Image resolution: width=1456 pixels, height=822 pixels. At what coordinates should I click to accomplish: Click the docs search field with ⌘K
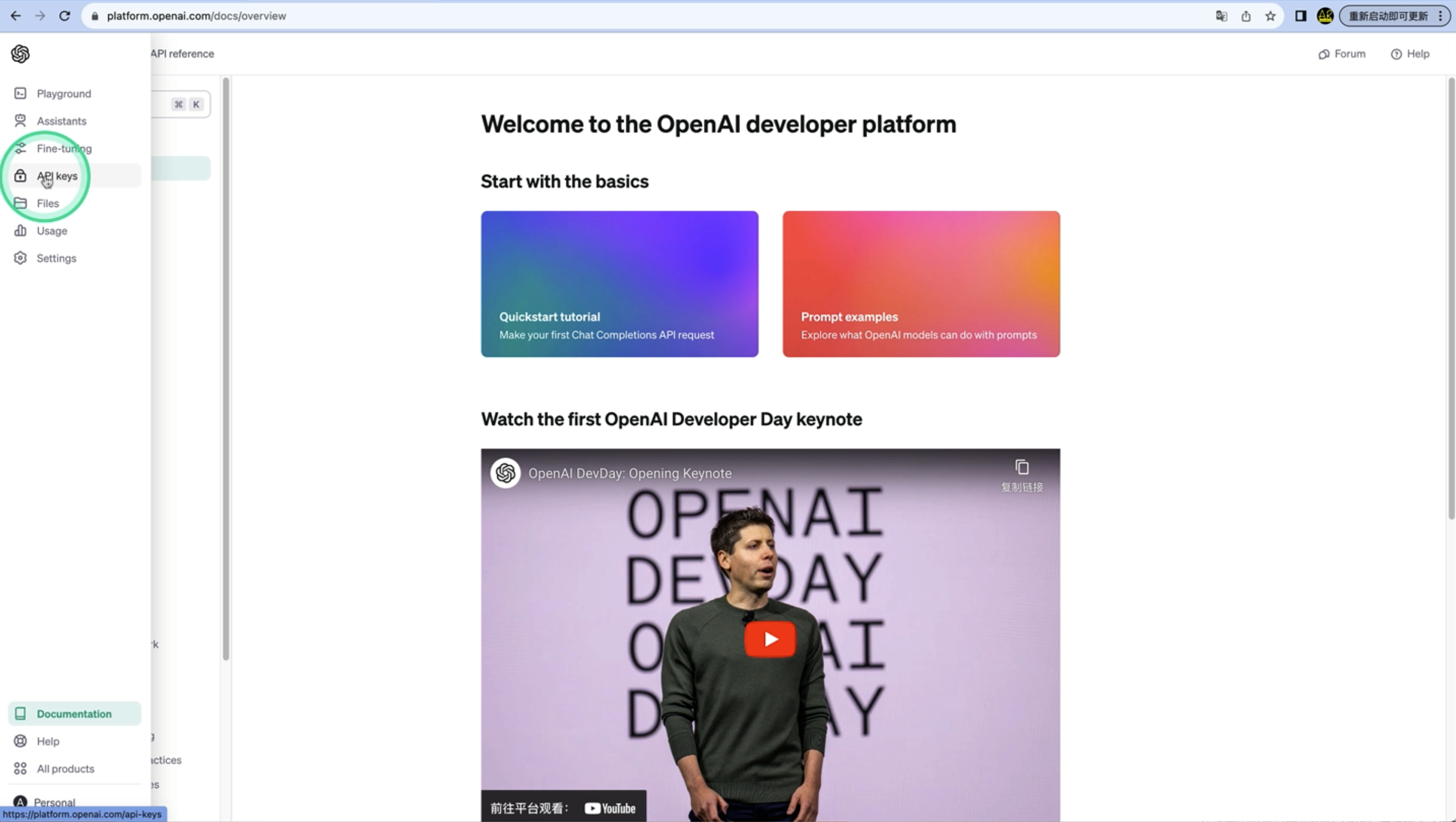pyautogui.click(x=181, y=104)
